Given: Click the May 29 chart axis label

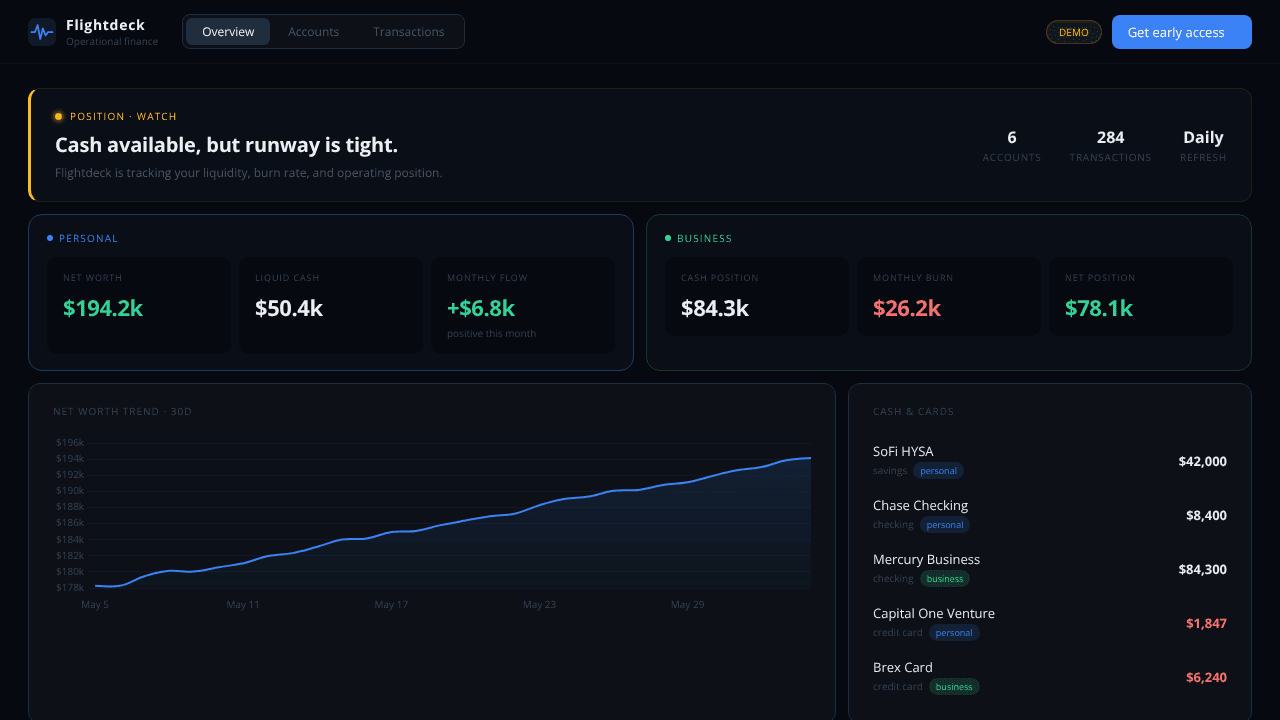Looking at the screenshot, I should click(x=687, y=605).
